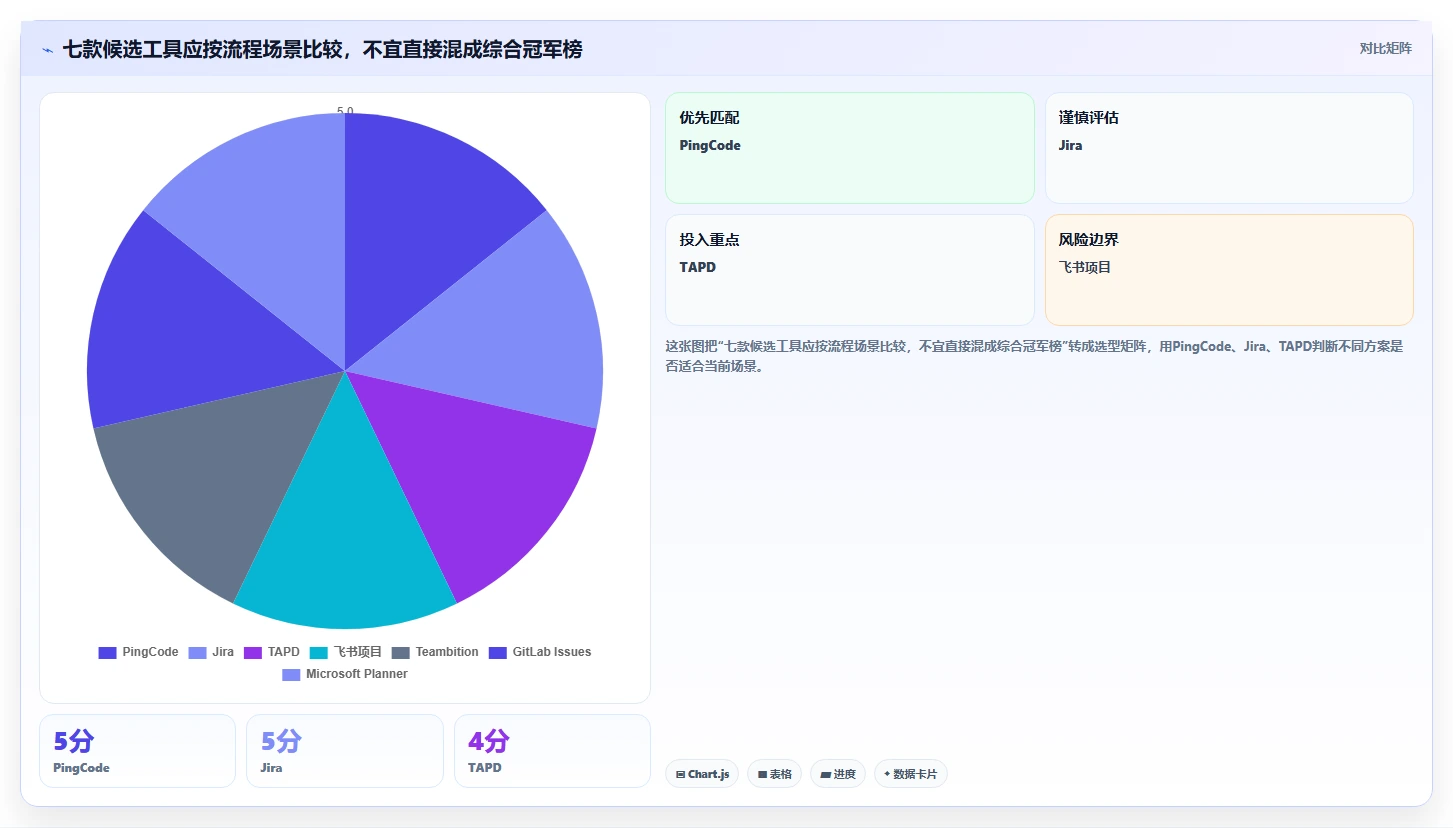1453x828 pixels.
Task: Toggle the 飞书项目 legend label
Action: [x=358, y=652]
